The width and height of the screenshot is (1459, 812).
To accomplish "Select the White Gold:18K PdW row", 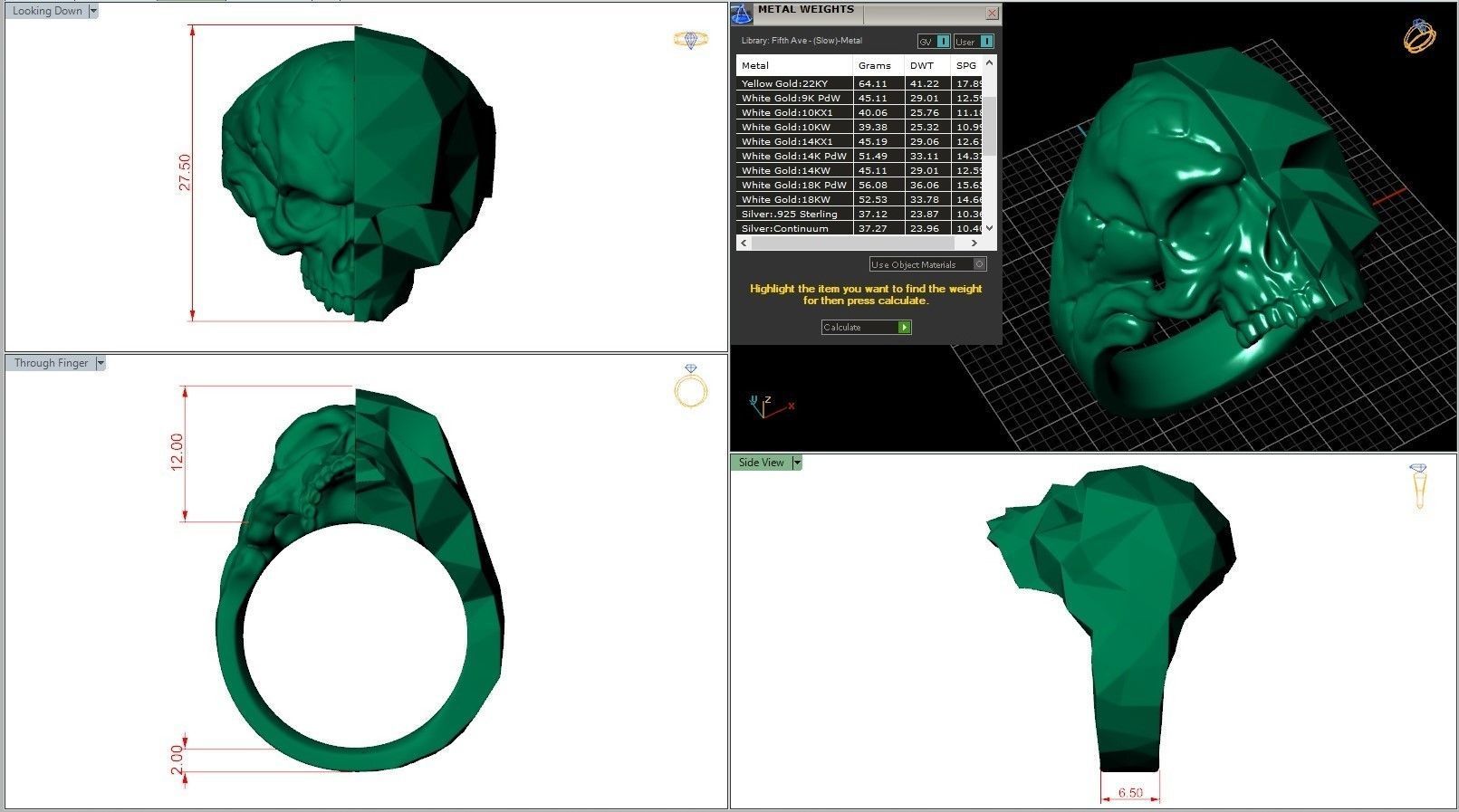I will coord(859,185).
